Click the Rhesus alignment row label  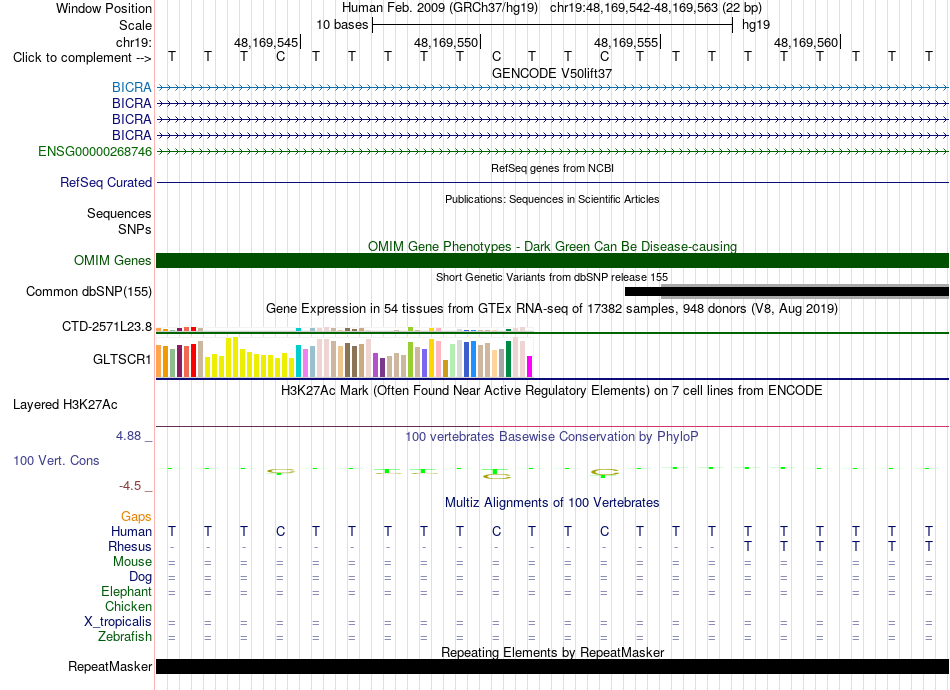pyautogui.click(x=130, y=546)
